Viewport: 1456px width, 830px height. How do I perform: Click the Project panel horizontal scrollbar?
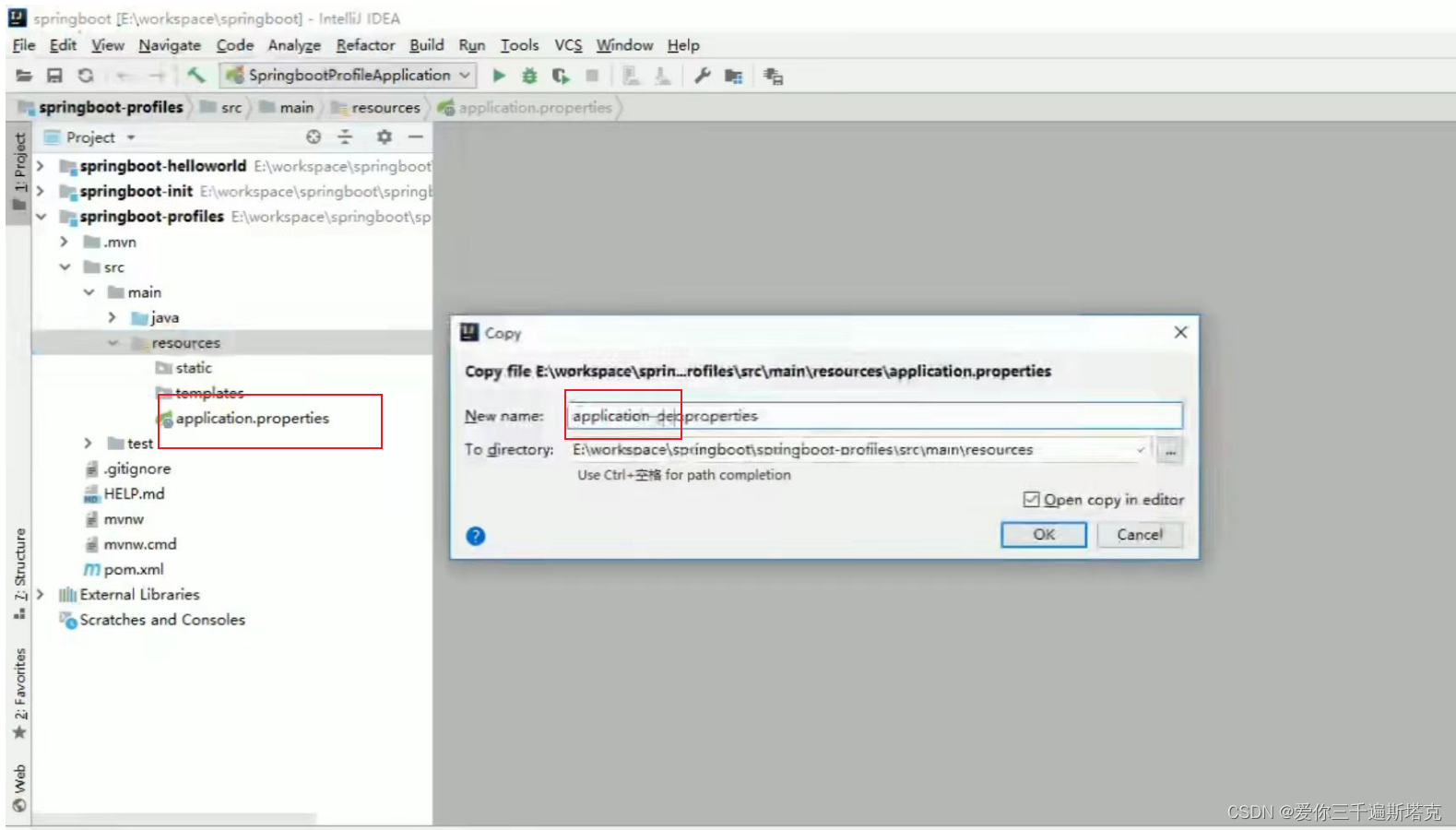pyautogui.click(x=175, y=819)
